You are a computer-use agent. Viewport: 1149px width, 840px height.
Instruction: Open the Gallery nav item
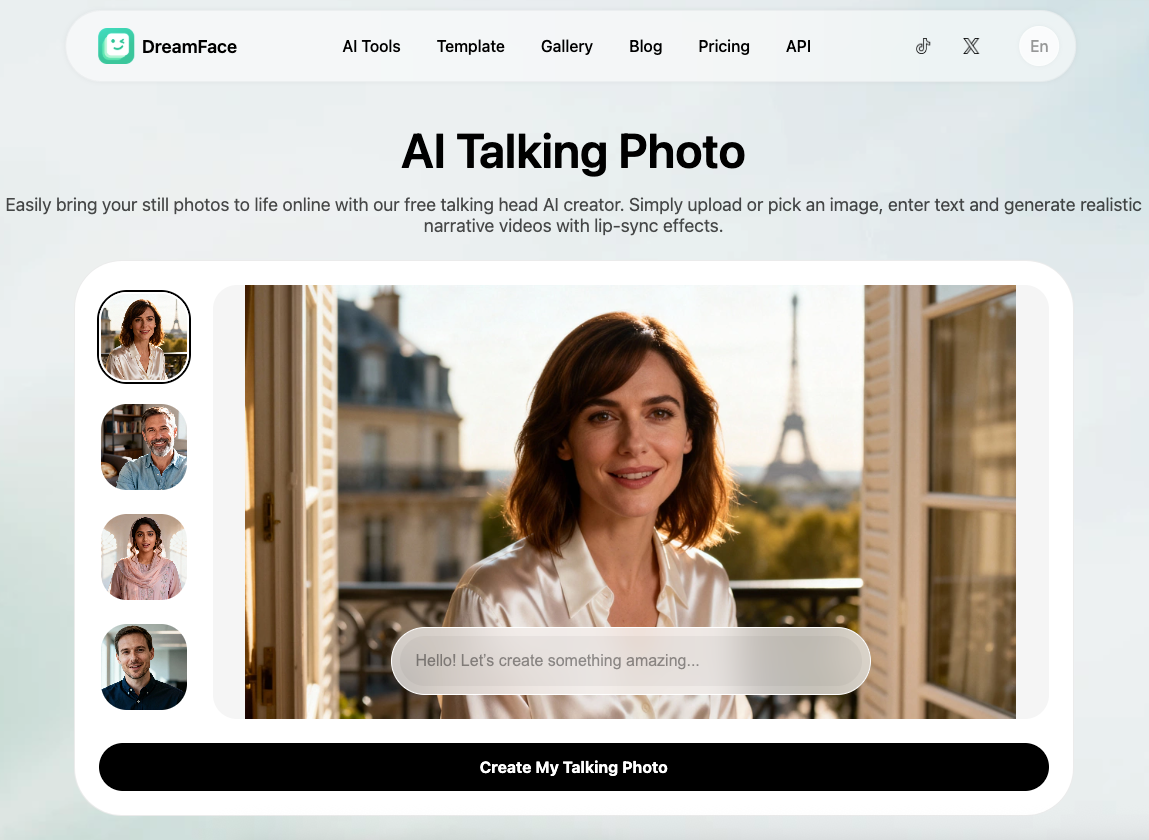tap(566, 46)
